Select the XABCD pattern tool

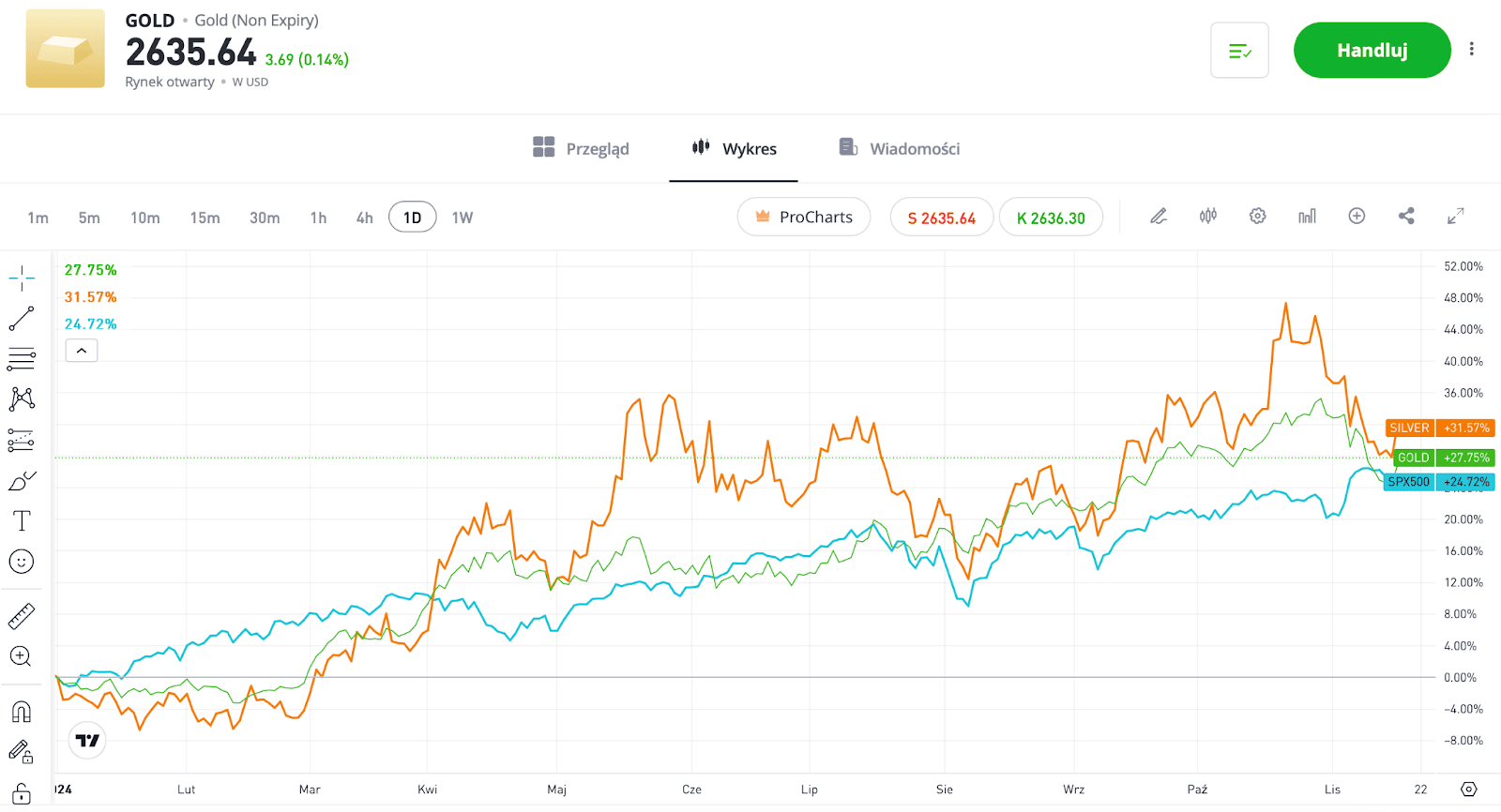pos(22,399)
